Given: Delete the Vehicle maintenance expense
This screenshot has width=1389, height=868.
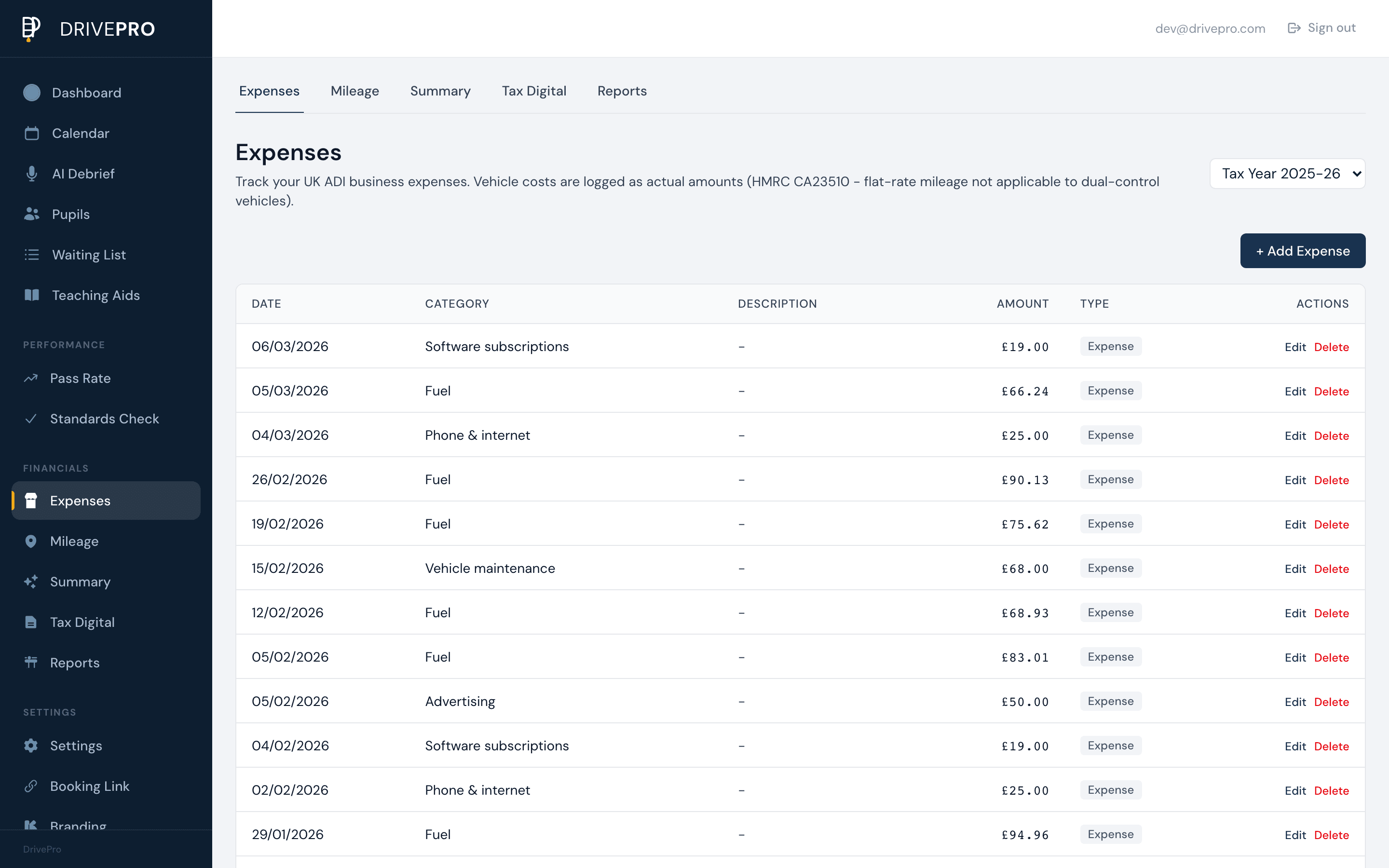Looking at the screenshot, I should 1332,569.
